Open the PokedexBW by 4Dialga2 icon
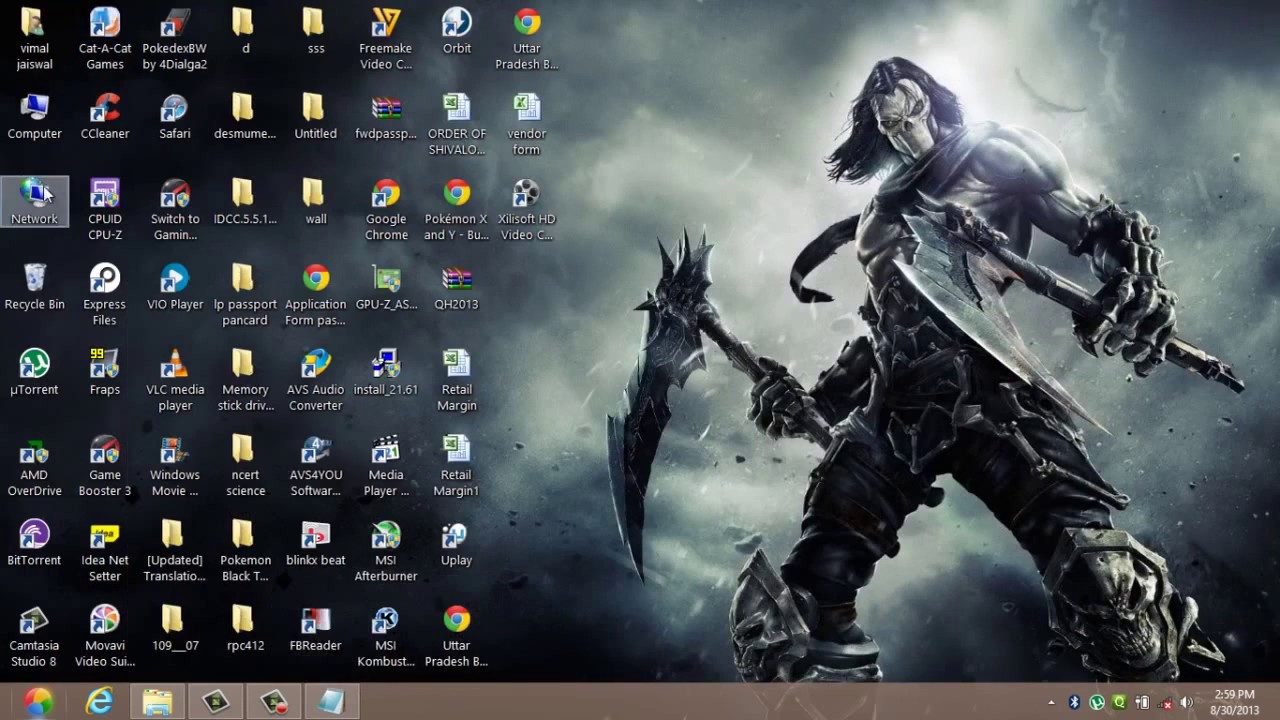This screenshot has width=1280, height=720. pos(175,39)
